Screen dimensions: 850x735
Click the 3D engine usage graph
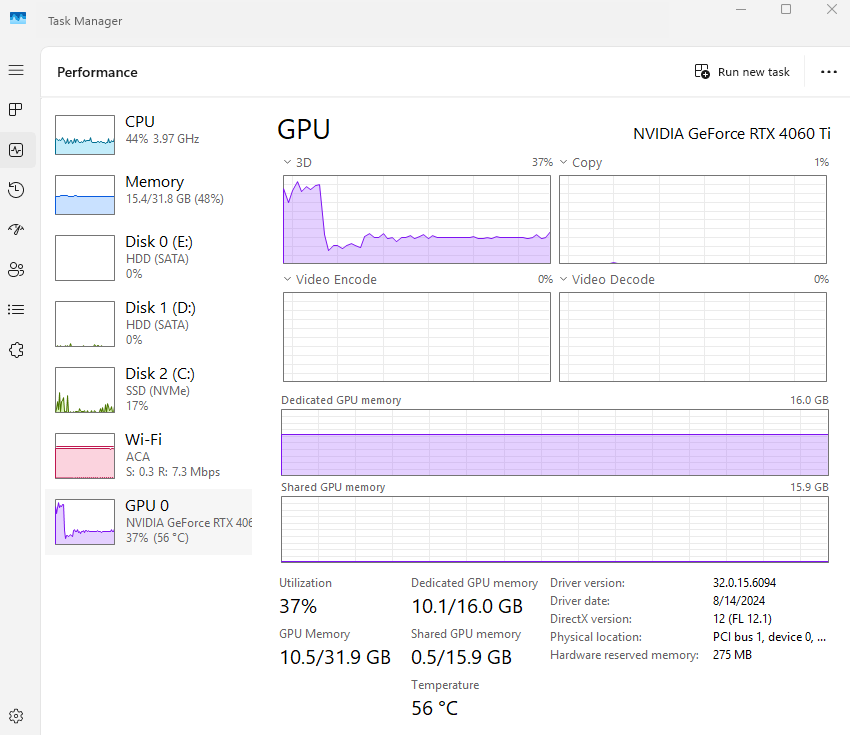(x=417, y=220)
